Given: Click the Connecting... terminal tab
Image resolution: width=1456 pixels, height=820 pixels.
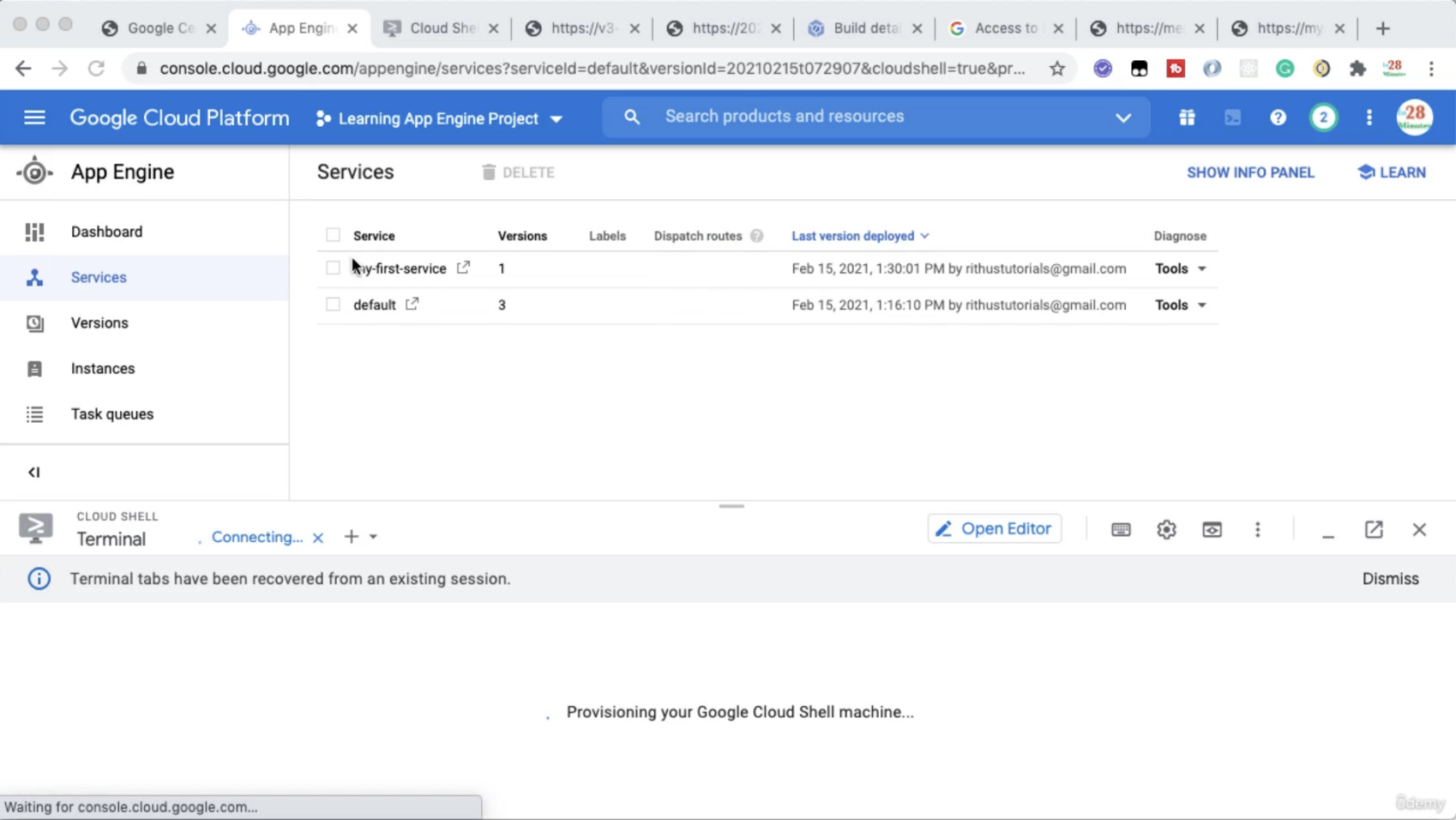Looking at the screenshot, I should click(x=256, y=537).
